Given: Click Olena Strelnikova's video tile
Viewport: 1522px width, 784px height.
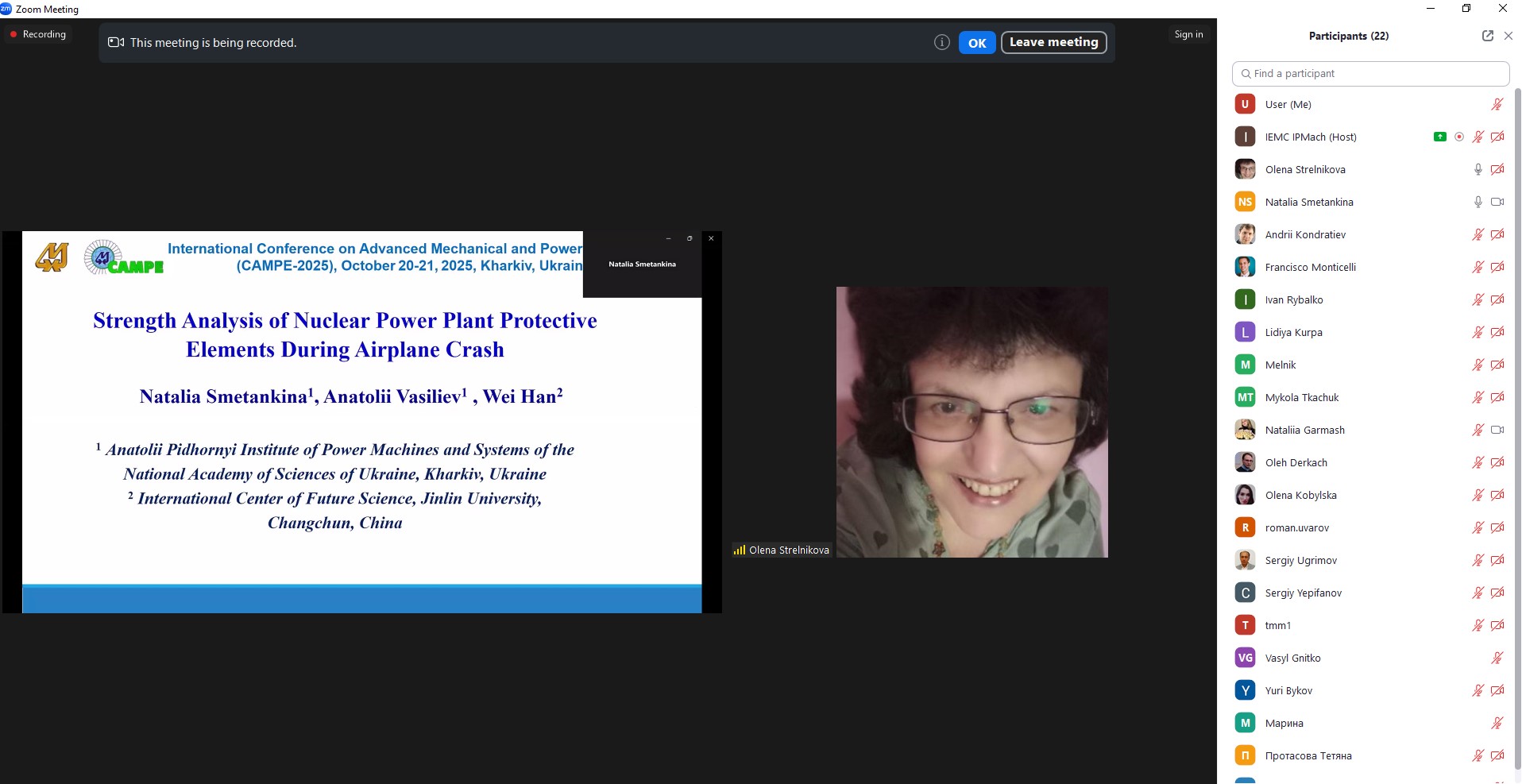Looking at the screenshot, I should point(972,422).
